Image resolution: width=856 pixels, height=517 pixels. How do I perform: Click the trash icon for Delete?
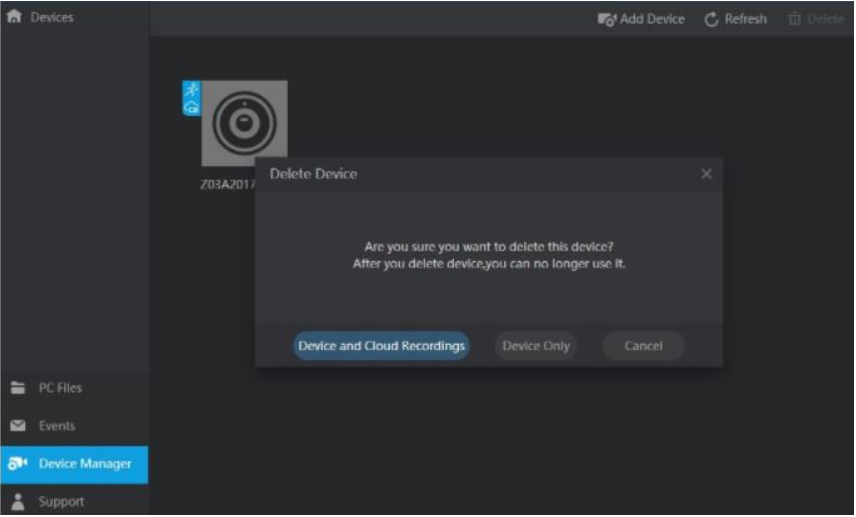click(794, 19)
